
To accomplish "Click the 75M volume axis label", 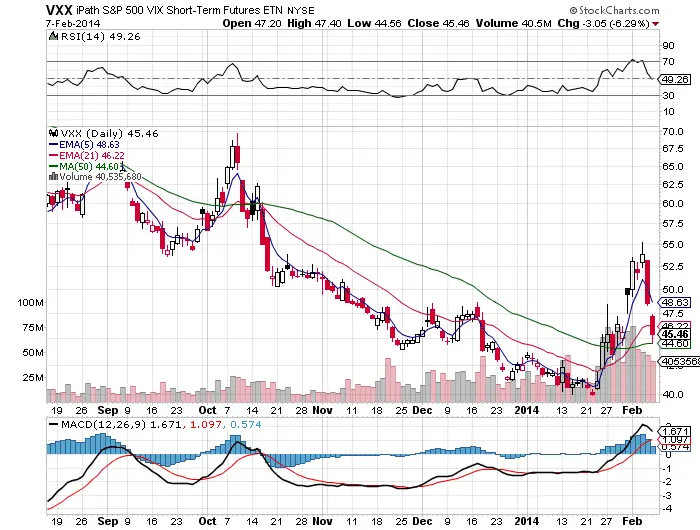I will click(x=33, y=328).
